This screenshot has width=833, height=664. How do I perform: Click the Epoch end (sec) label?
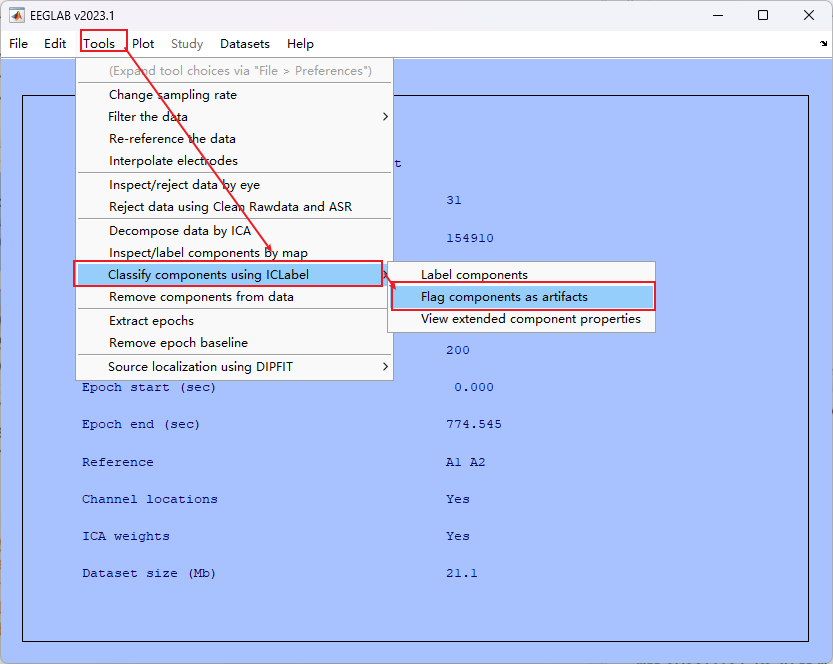(x=141, y=424)
